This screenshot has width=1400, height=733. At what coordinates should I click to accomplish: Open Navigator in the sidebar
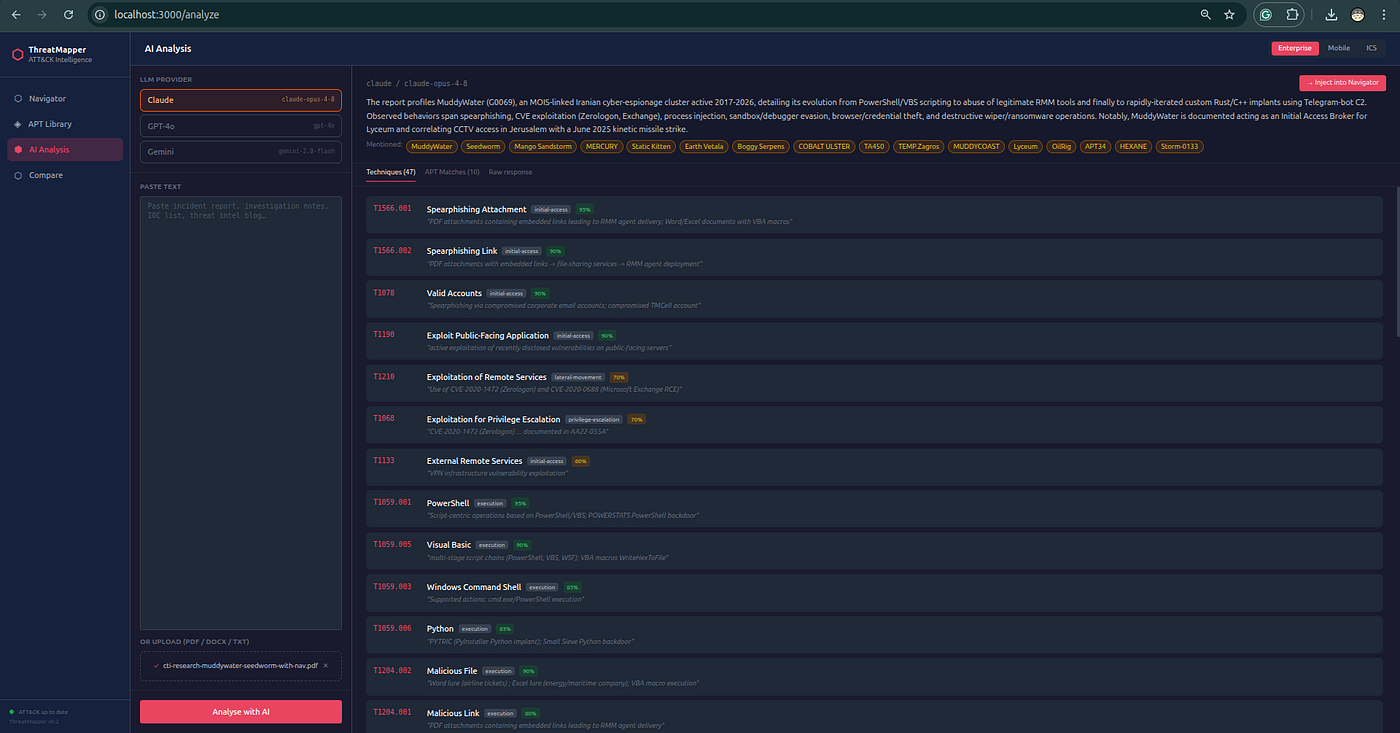point(65,99)
